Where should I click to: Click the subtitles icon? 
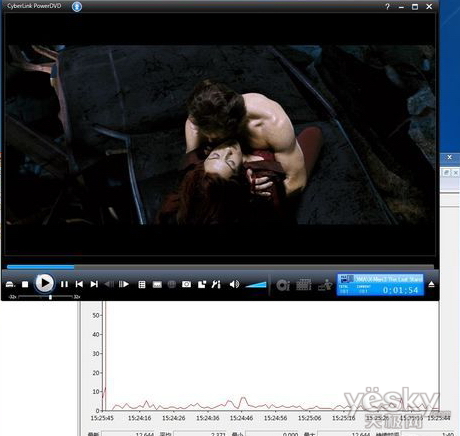tap(157, 284)
